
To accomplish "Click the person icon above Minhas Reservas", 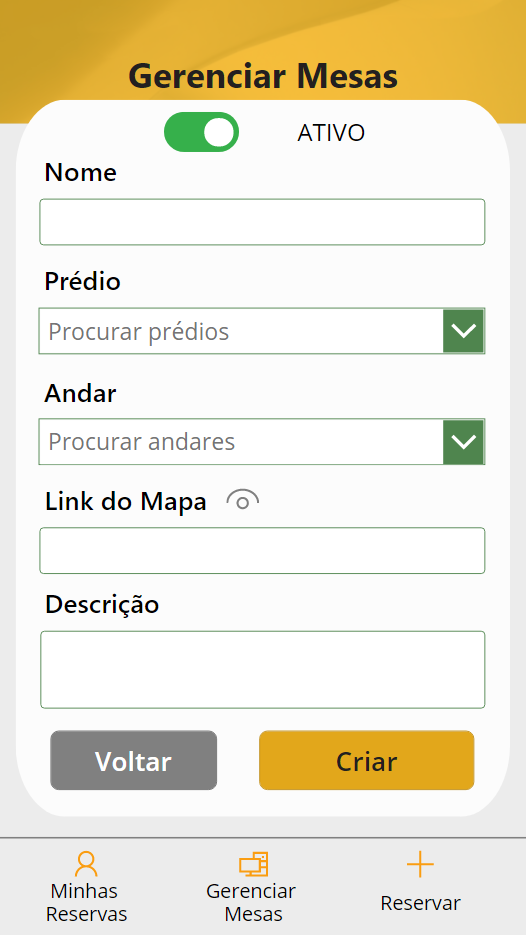I will [86, 864].
